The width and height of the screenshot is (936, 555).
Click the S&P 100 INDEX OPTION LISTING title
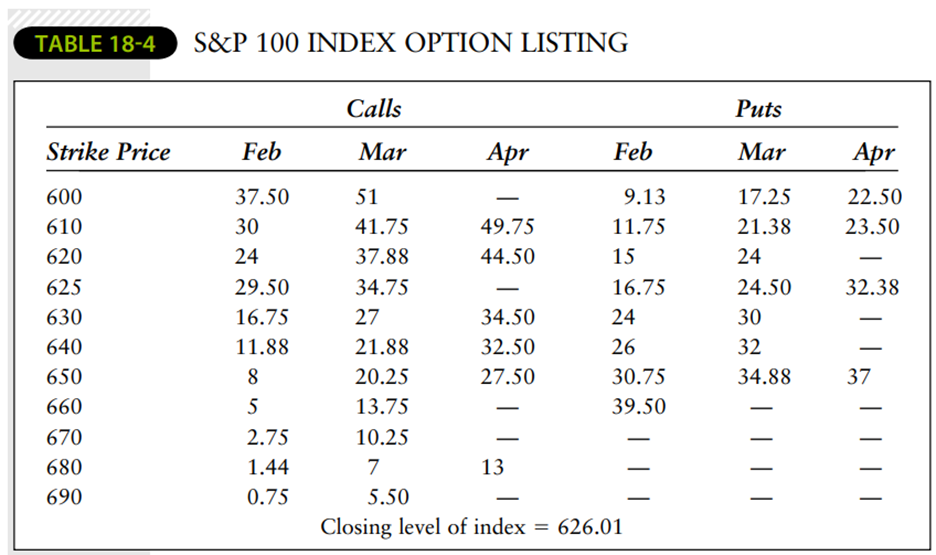coord(411,43)
